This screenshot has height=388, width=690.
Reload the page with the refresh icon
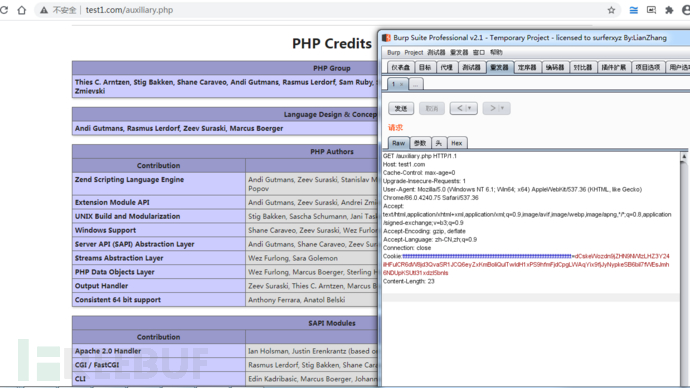tap(4, 10)
